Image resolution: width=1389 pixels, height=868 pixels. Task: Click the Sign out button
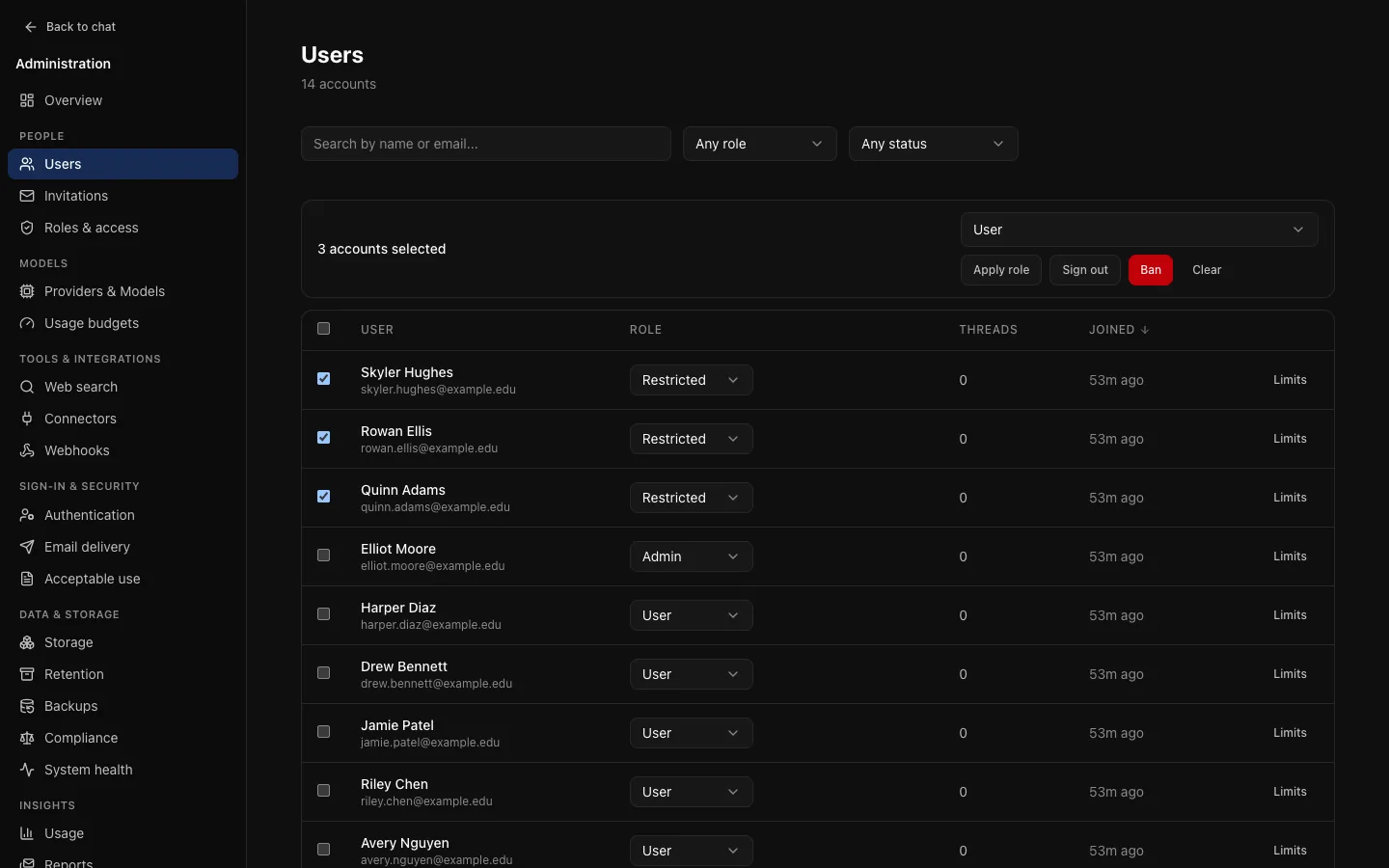pyautogui.click(x=1085, y=270)
